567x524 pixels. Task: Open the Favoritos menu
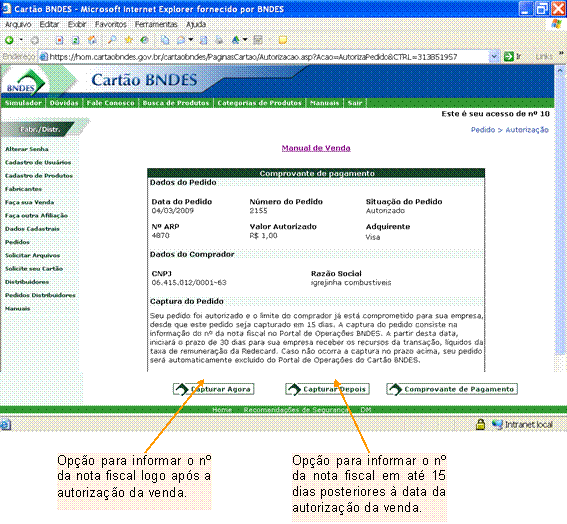[x=111, y=25]
